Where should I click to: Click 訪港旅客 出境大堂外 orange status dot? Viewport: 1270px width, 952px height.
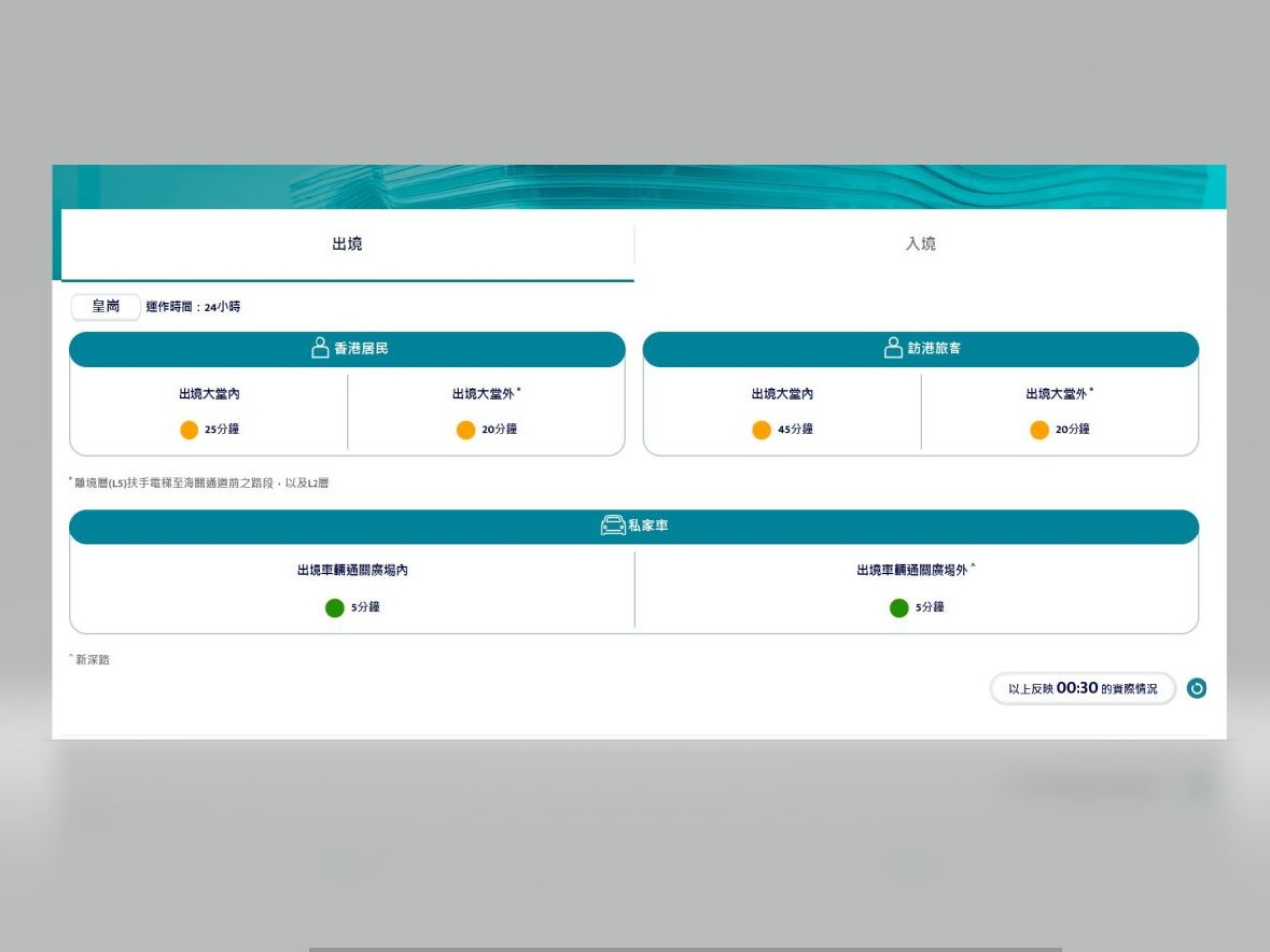tap(1039, 429)
